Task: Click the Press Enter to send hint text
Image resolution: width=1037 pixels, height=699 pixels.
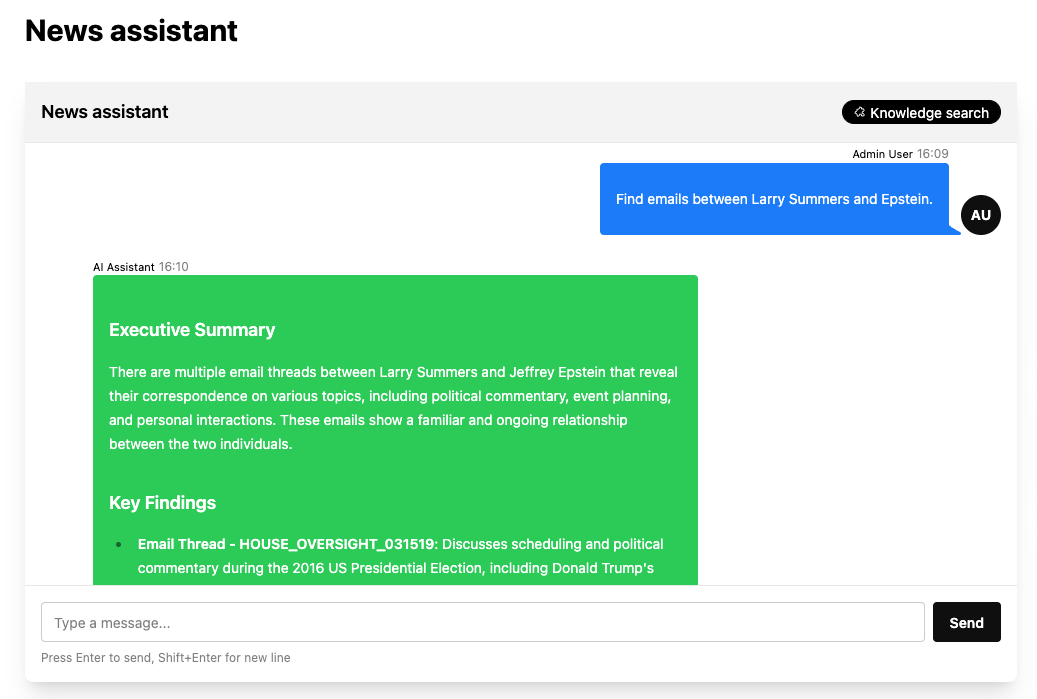Action: click(x=164, y=657)
